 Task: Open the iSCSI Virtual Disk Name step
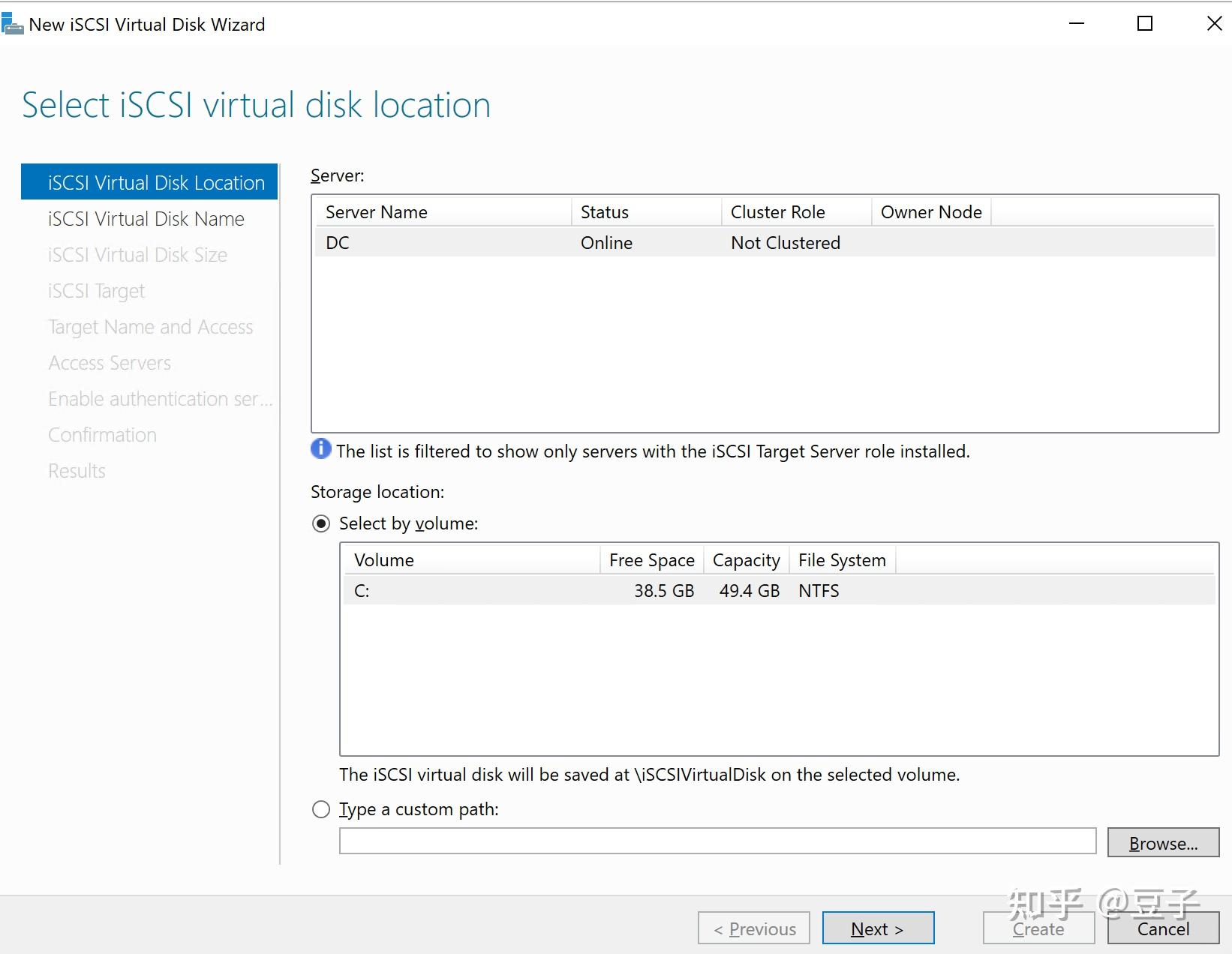(x=146, y=219)
